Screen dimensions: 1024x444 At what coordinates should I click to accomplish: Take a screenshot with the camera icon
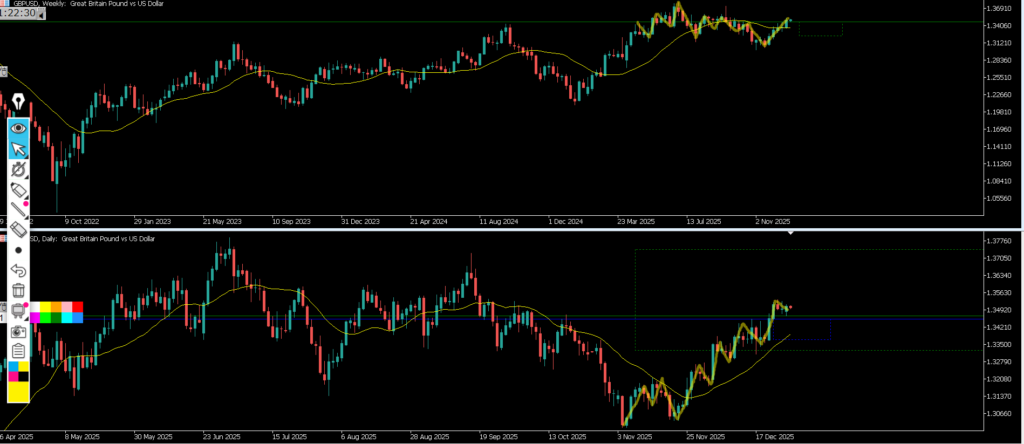click(x=18, y=331)
